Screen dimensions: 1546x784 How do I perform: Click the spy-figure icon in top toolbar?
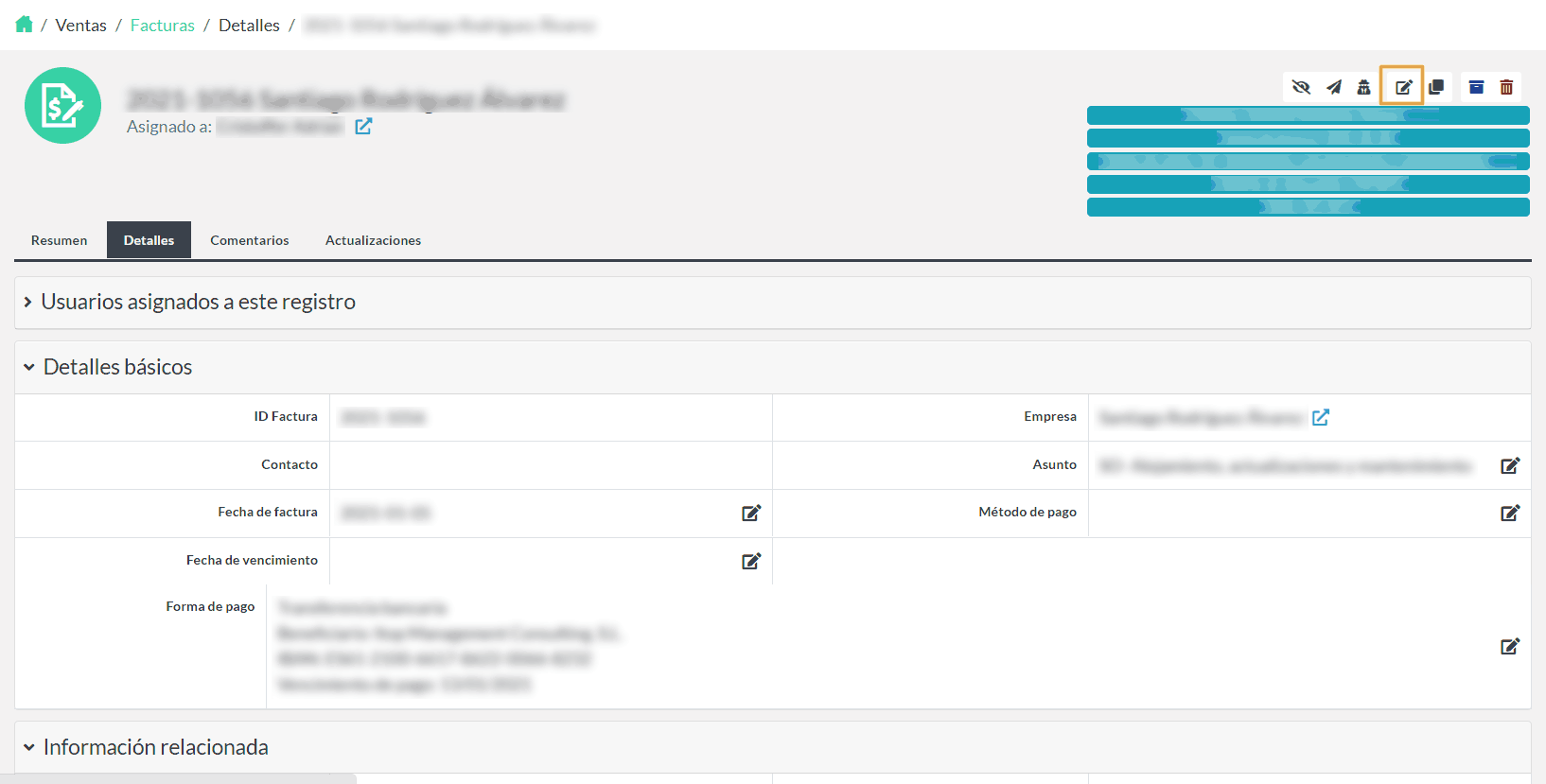(x=1363, y=88)
